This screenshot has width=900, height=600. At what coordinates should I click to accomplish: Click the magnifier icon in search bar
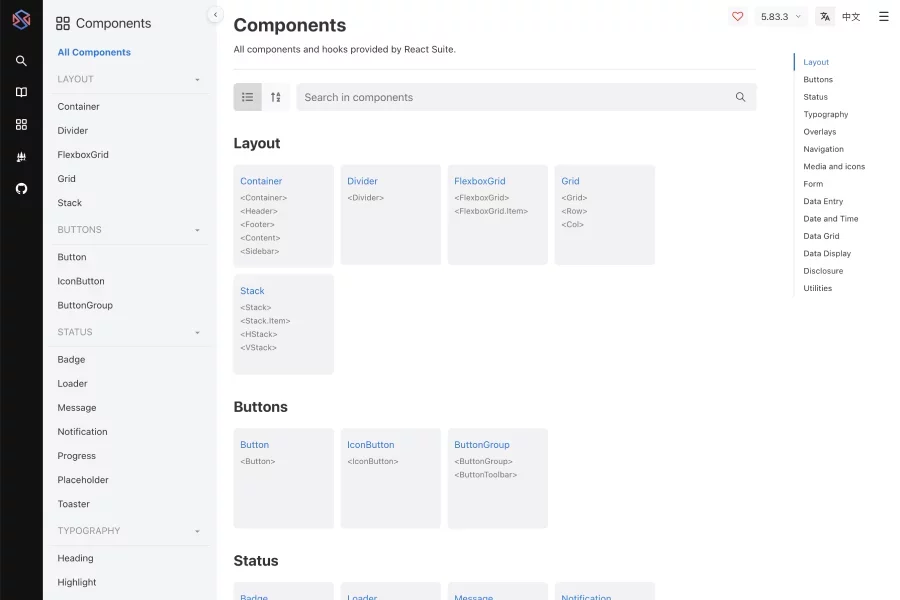coord(740,97)
